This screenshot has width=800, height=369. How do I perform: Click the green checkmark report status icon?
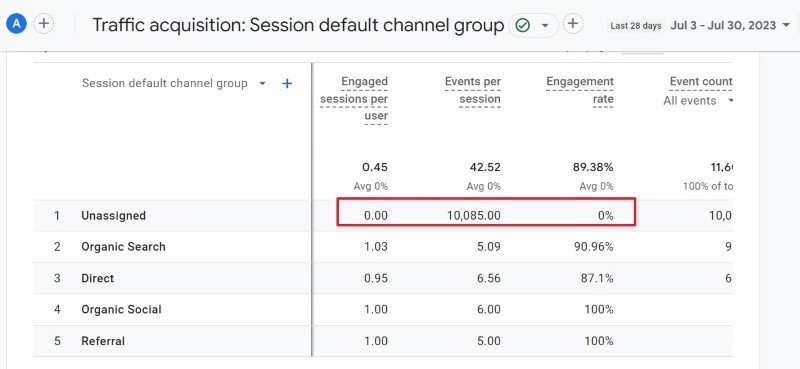point(522,25)
